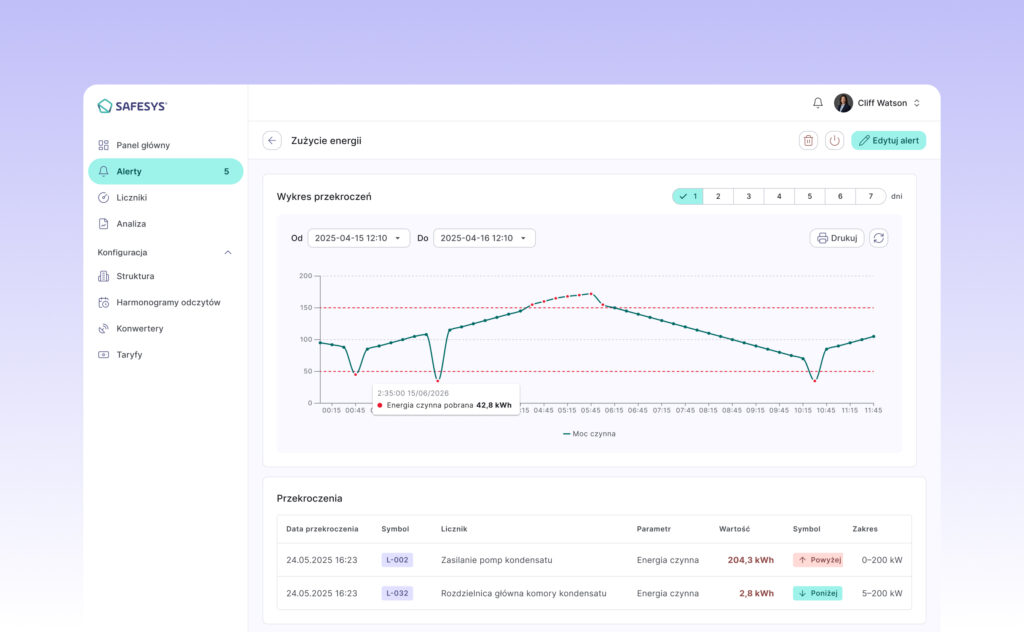Select the 7 days range option
This screenshot has height=632, width=1024.
pyautogui.click(x=871, y=196)
